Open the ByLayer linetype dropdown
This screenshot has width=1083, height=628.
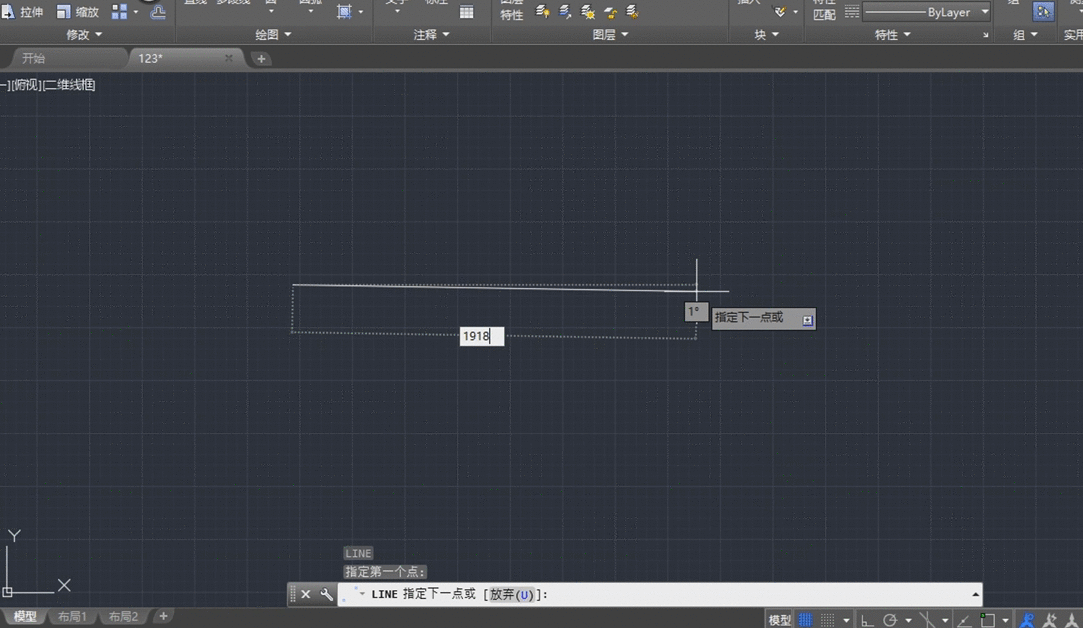[x=985, y=12]
